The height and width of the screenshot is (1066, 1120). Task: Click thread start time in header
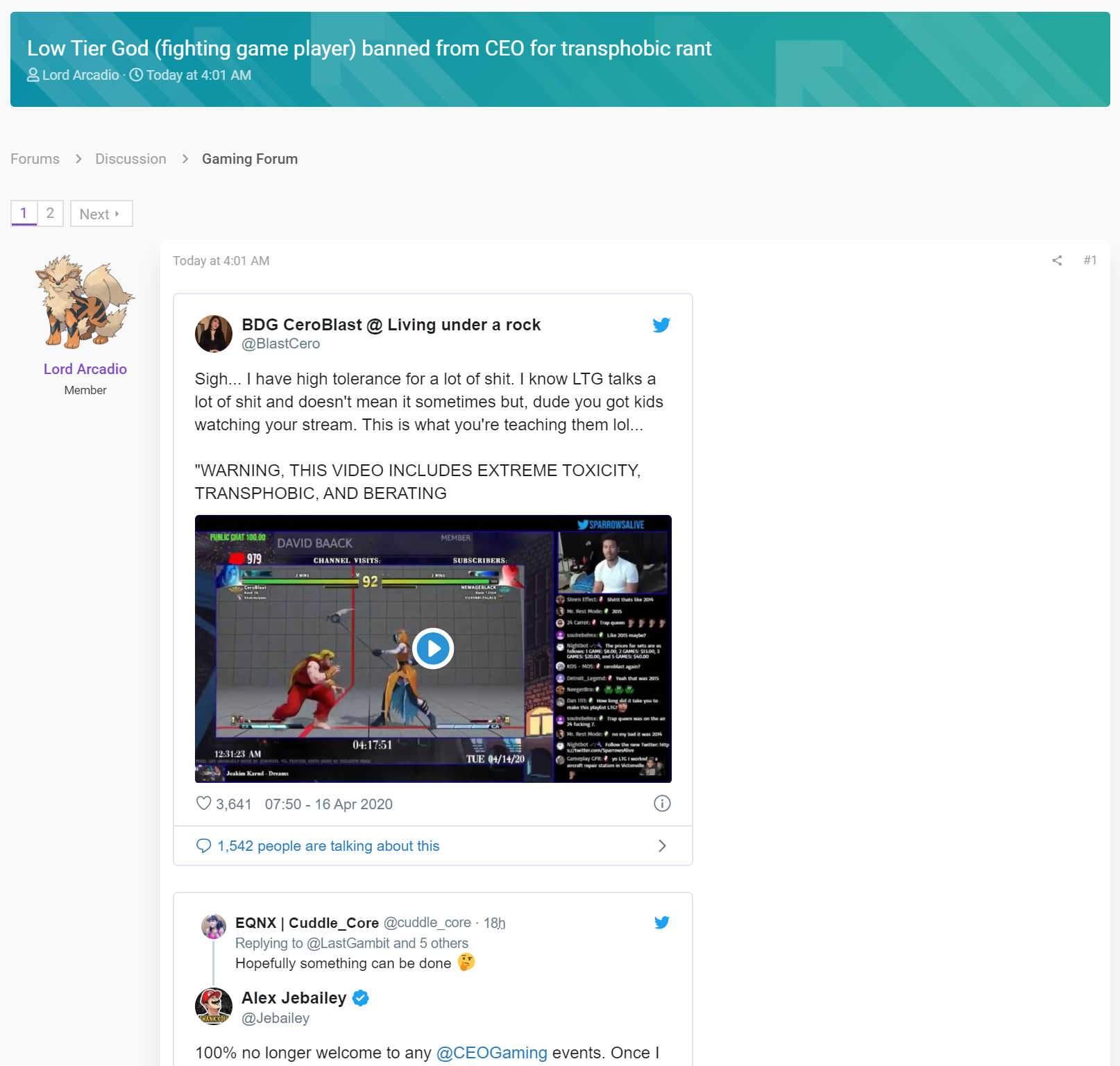pos(198,75)
